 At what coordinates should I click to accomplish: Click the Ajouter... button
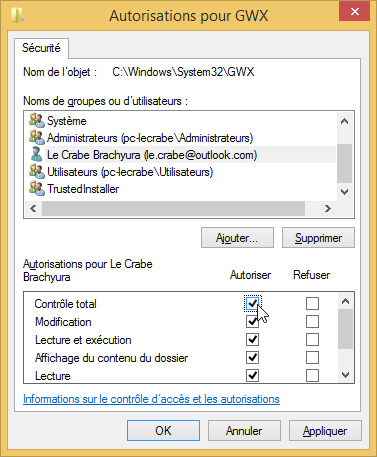click(237, 238)
